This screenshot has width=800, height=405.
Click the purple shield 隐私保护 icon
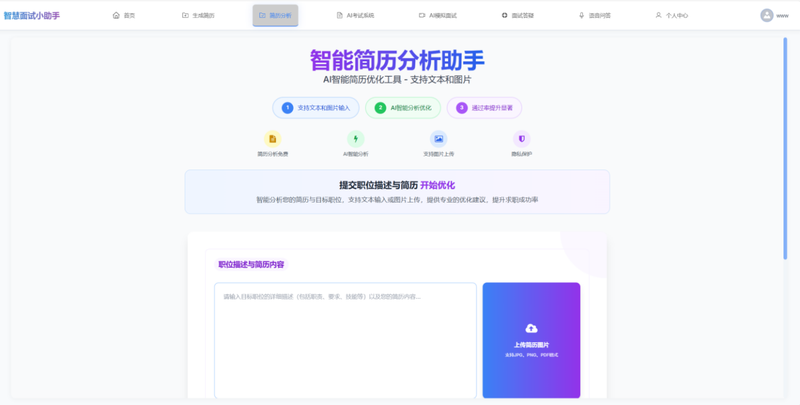pos(521,139)
